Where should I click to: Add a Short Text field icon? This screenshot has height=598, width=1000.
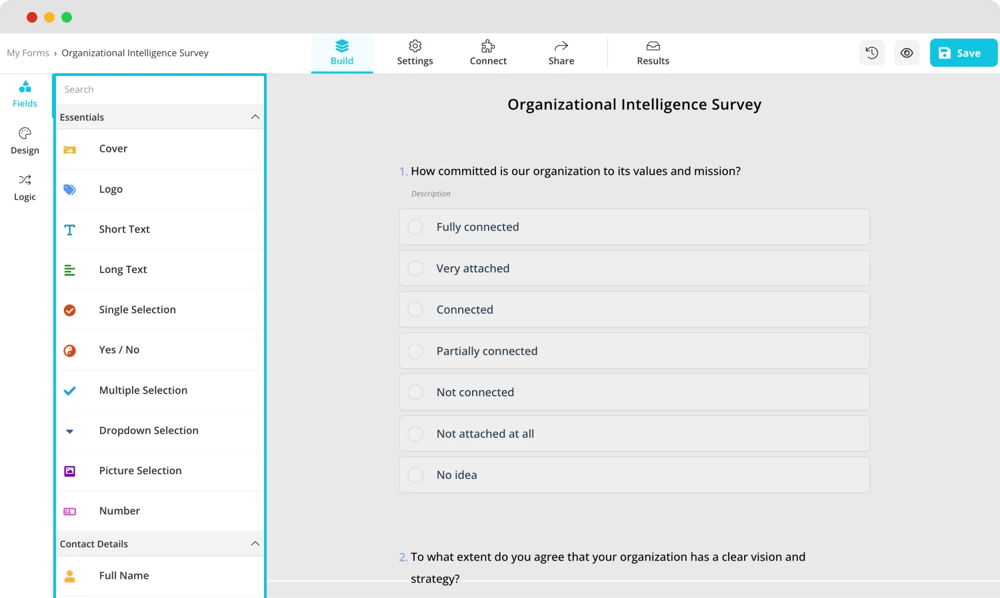pyautogui.click(x=70, y=230)
